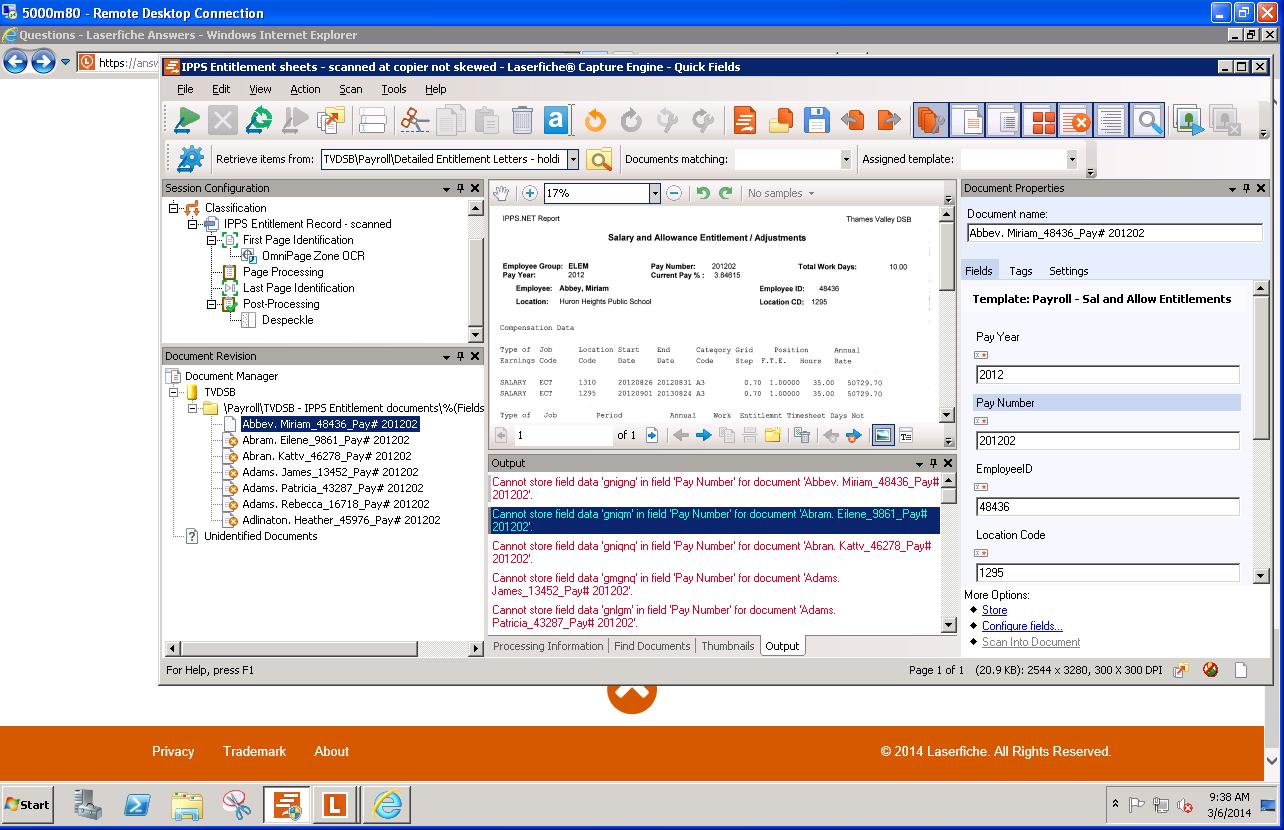This screenshot has height=830, width=1284.
Task: Click the yellow new folder icon in viewer
Action: 772,435
